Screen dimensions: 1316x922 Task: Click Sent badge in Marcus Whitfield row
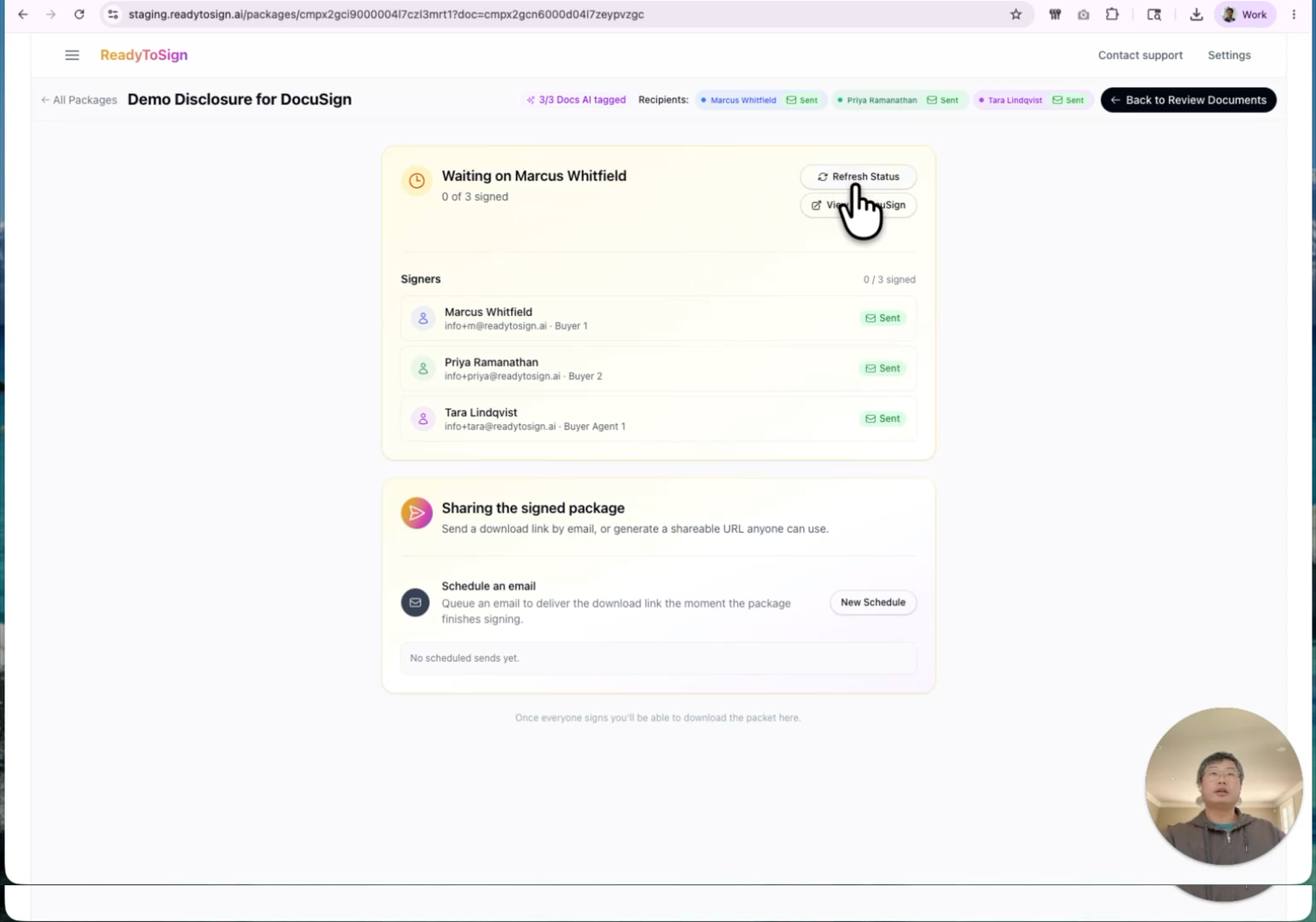pyautogui.click(x=882, y=318)
